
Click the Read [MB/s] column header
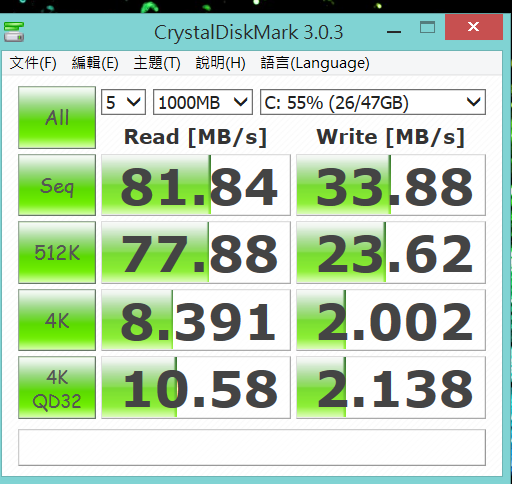(195, 137)
